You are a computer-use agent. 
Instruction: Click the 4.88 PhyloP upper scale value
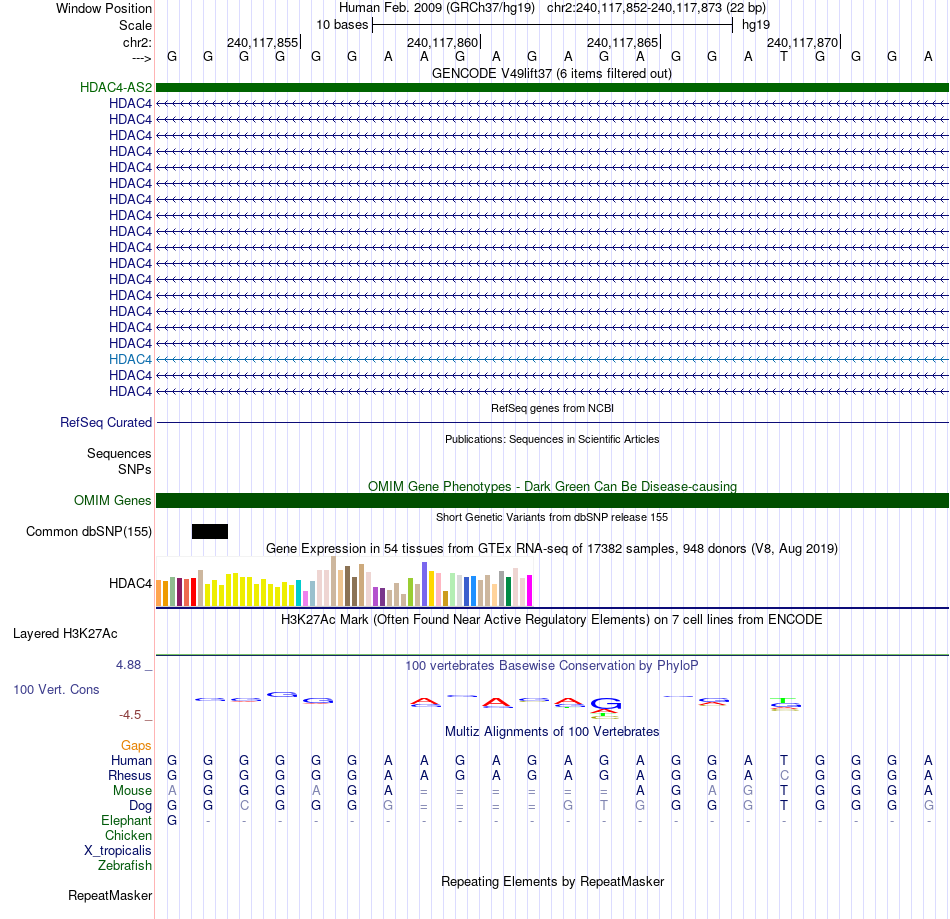pyautogui.click(x=128, y=665)
